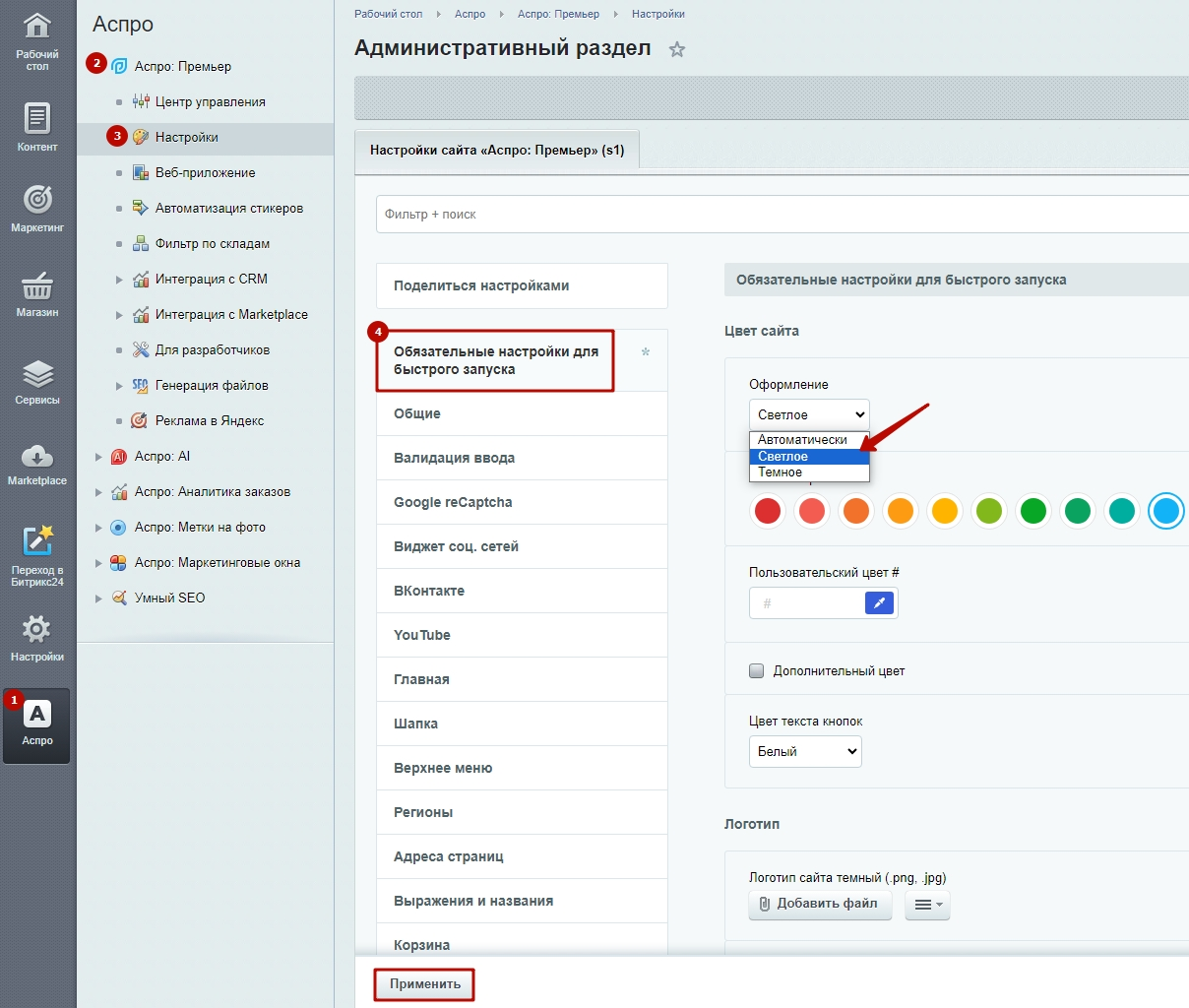Select the yellow color swatch

click(945, 511)
